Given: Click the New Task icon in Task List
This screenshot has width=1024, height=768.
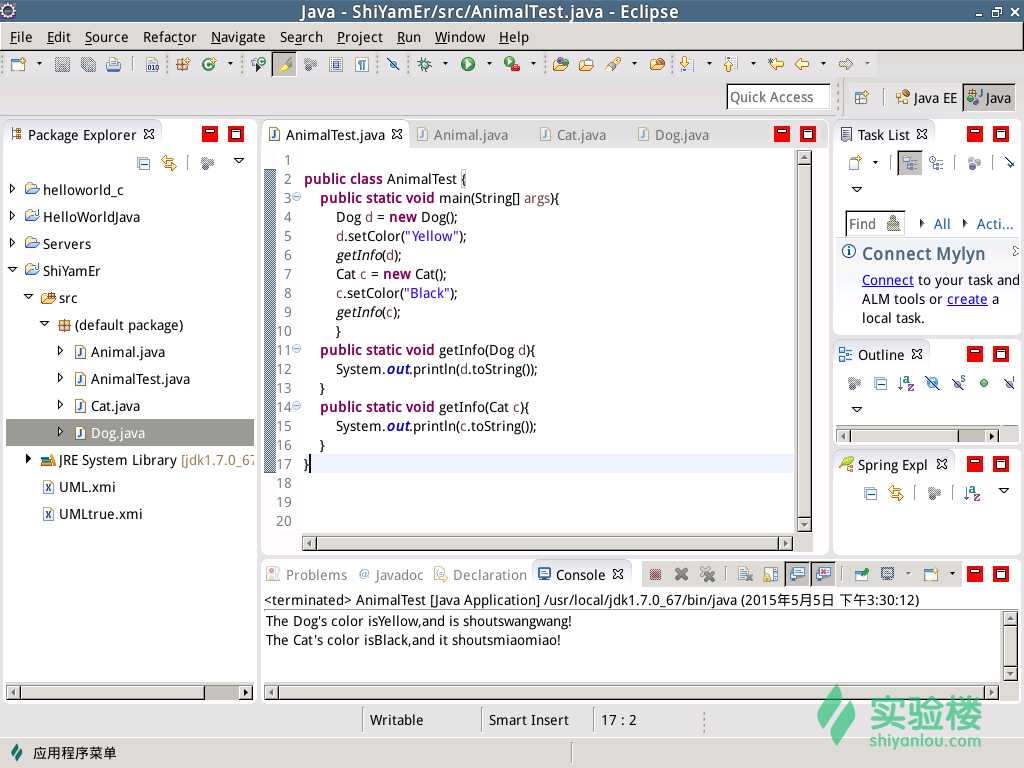Looking at the screenshot, I should tap(855, 163).
